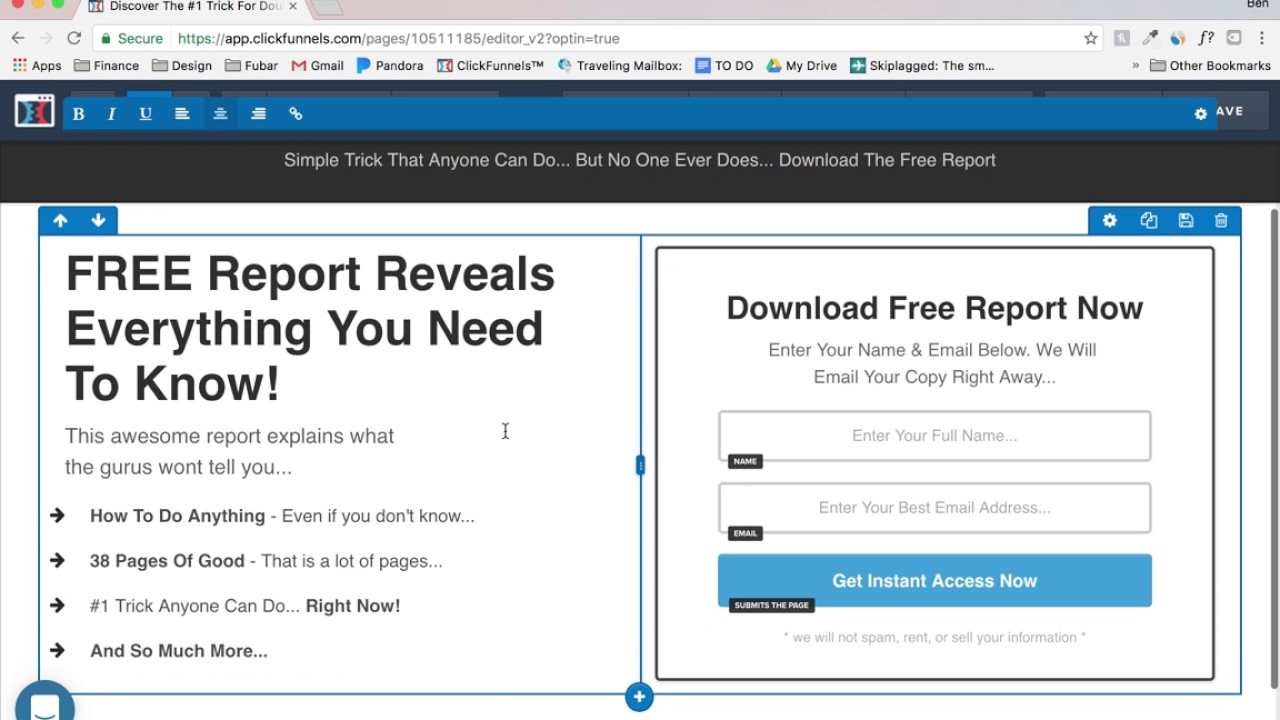
Task: Delete the section with the trash icon
Action: [x=1221, y=221]
